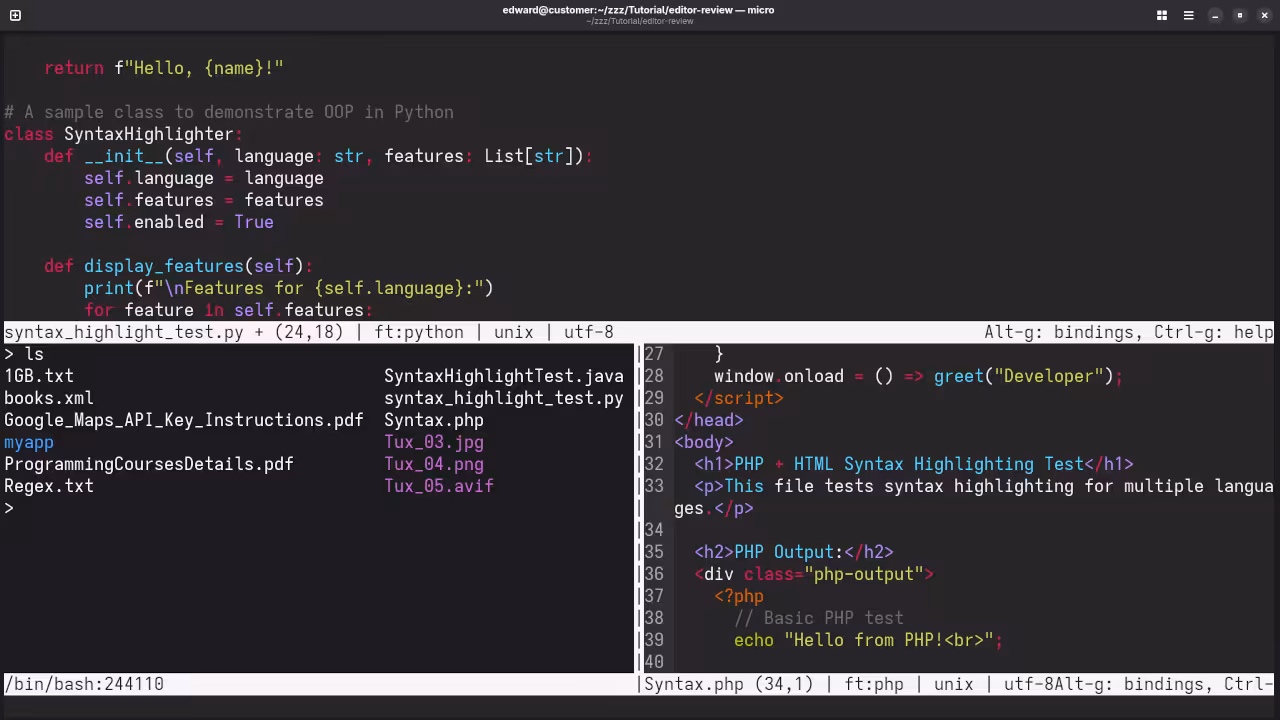Close the terminal window
This screenshot has height=720, width=1280.
pos(1265,15)
